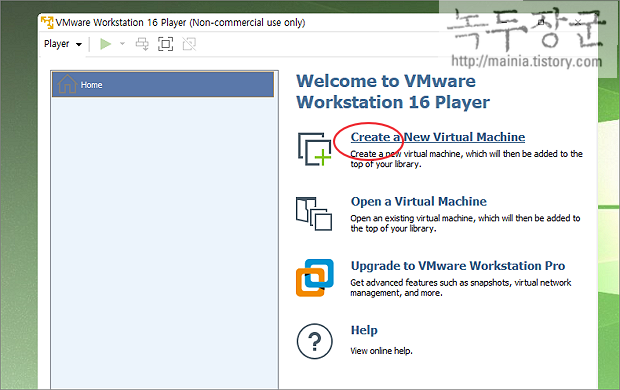
Task: Select Home in the library list
Action: [x=163, y=84]
